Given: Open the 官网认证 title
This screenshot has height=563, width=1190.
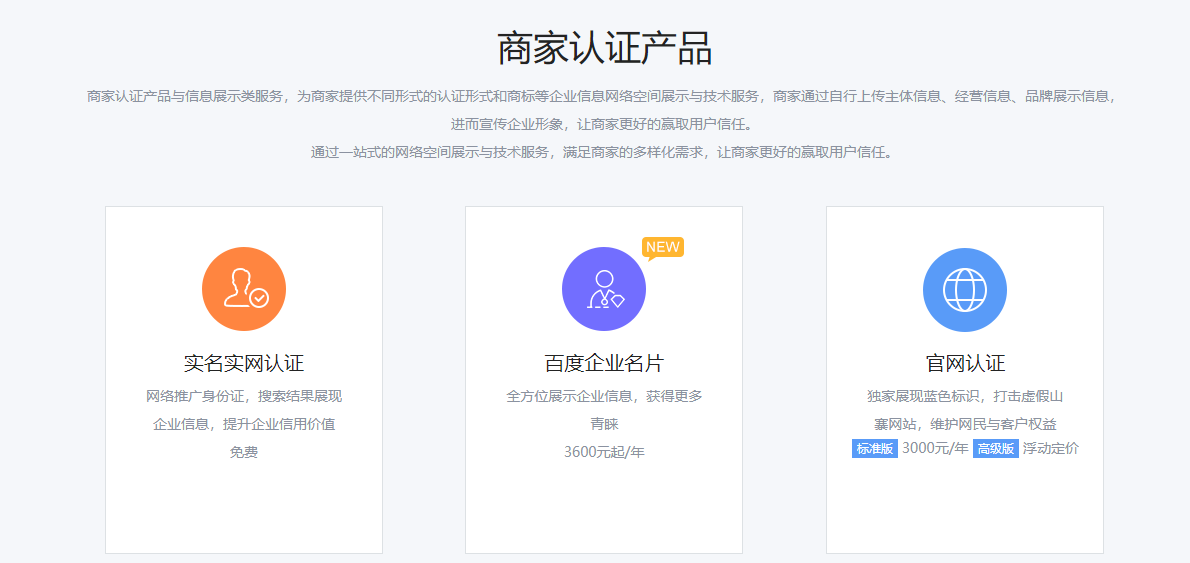Looking at the screenshot, I should point(965,363).
